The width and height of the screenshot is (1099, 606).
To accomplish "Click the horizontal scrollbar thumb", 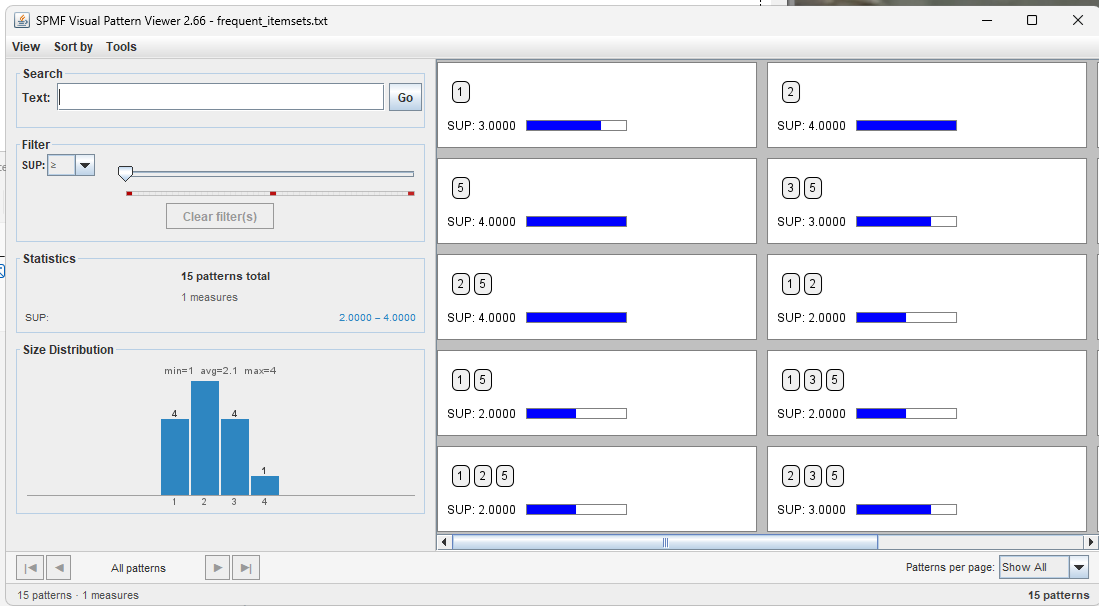I will [x=664, y=542].
